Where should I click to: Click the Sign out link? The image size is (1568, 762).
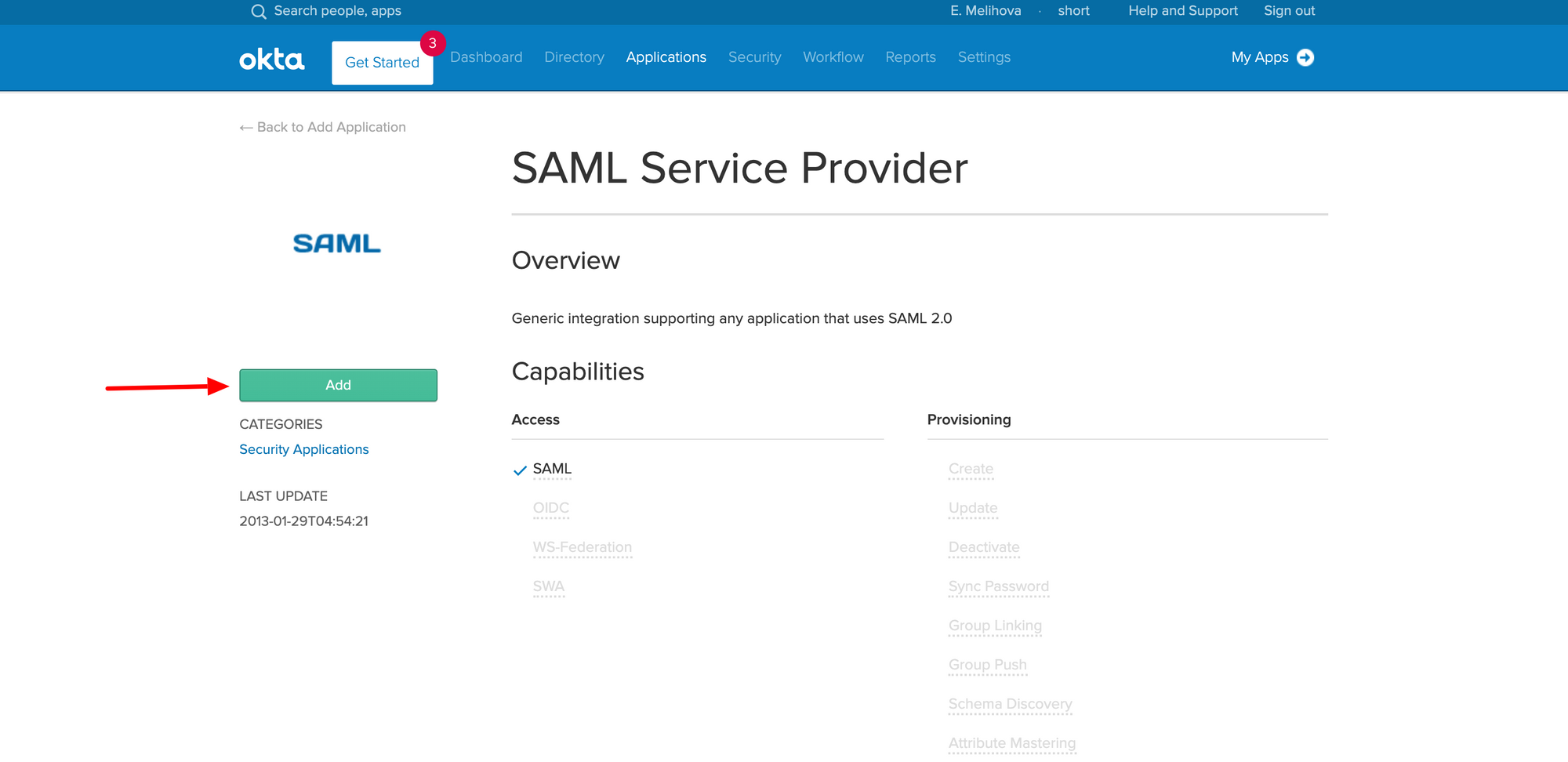1290,11
